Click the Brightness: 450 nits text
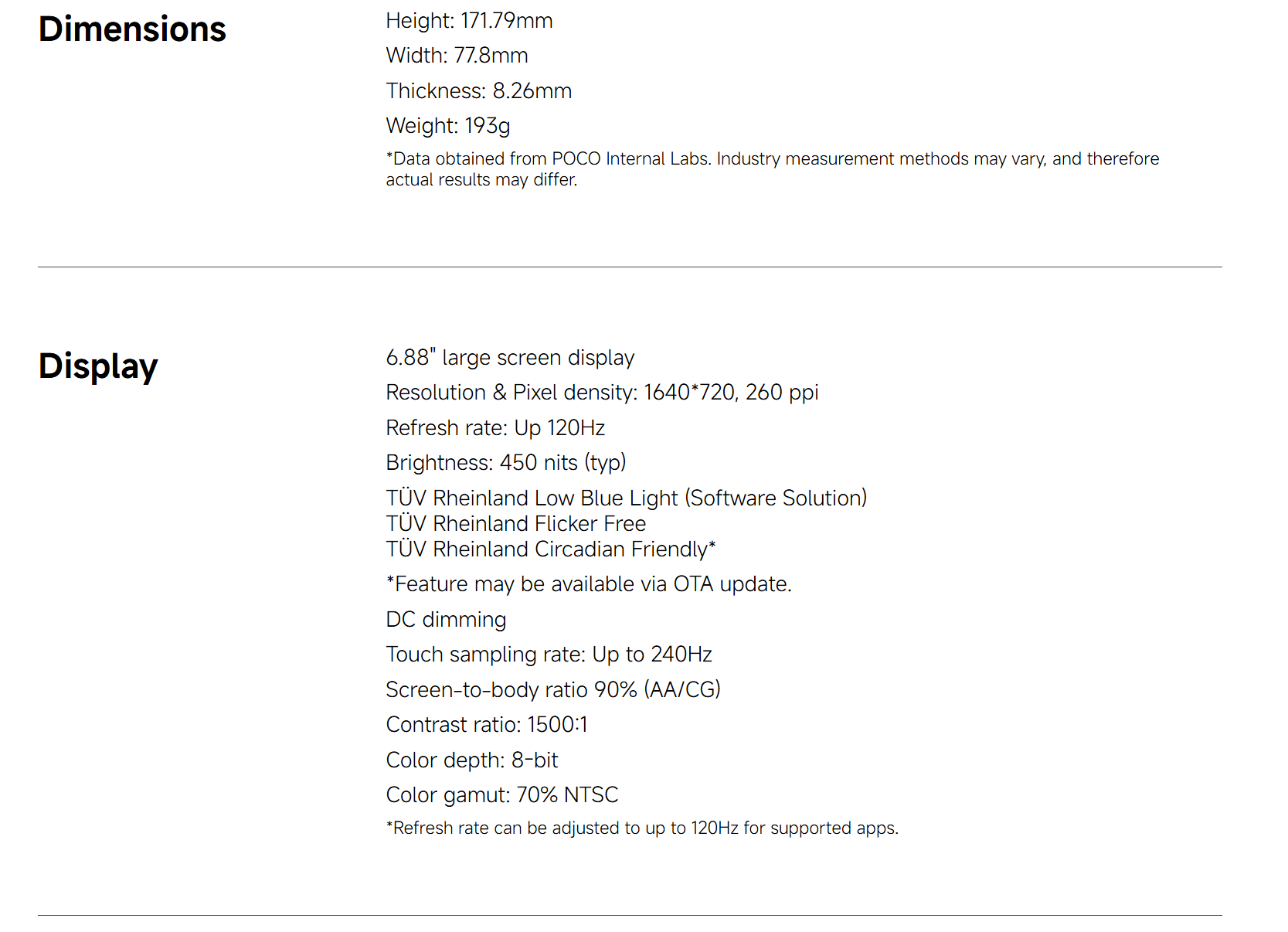 tap(505, 463)
